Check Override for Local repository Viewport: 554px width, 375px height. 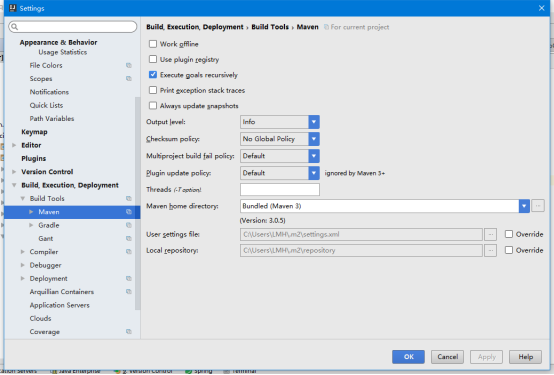(x=509, y=250)
